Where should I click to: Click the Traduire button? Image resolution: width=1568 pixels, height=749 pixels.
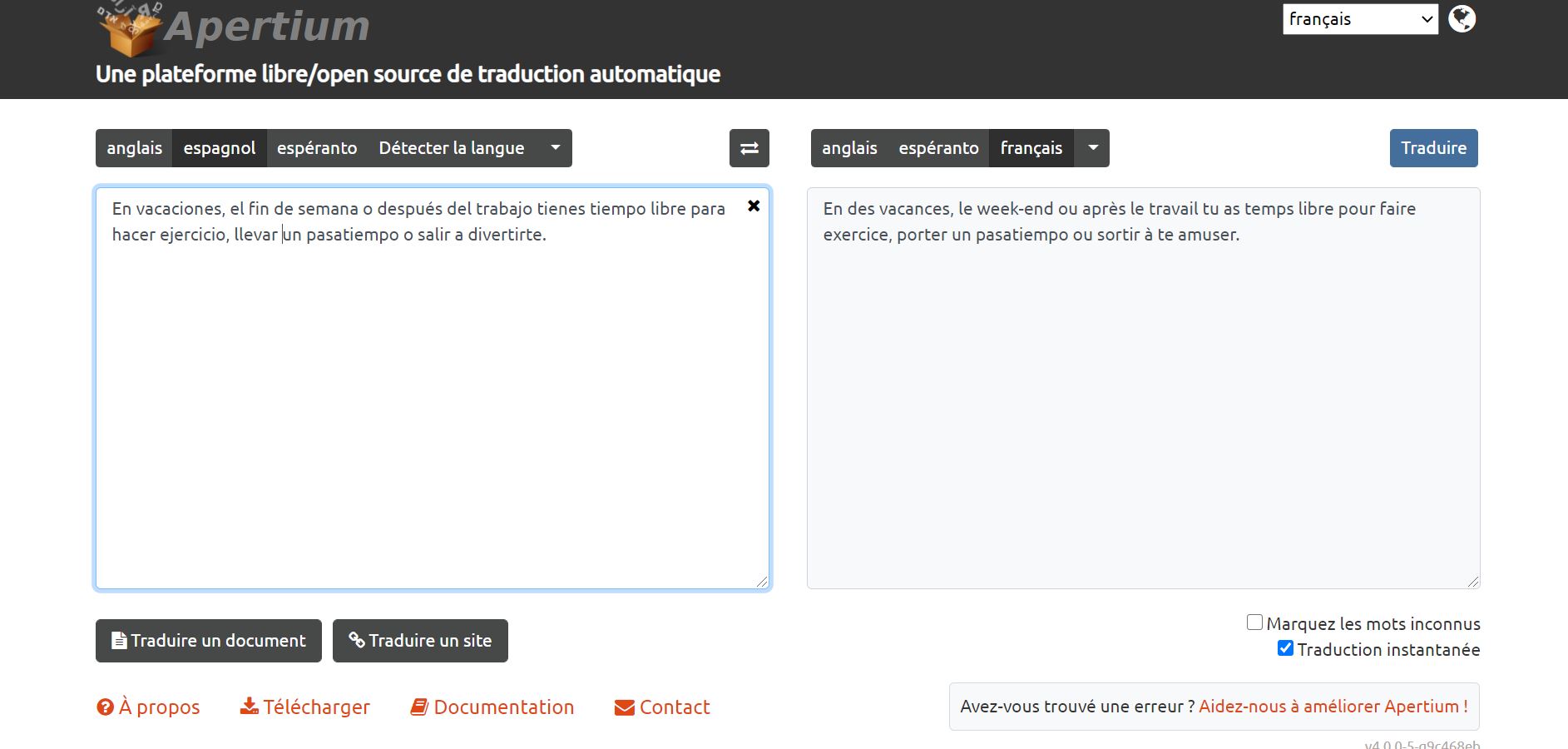tap(1433, 148)
